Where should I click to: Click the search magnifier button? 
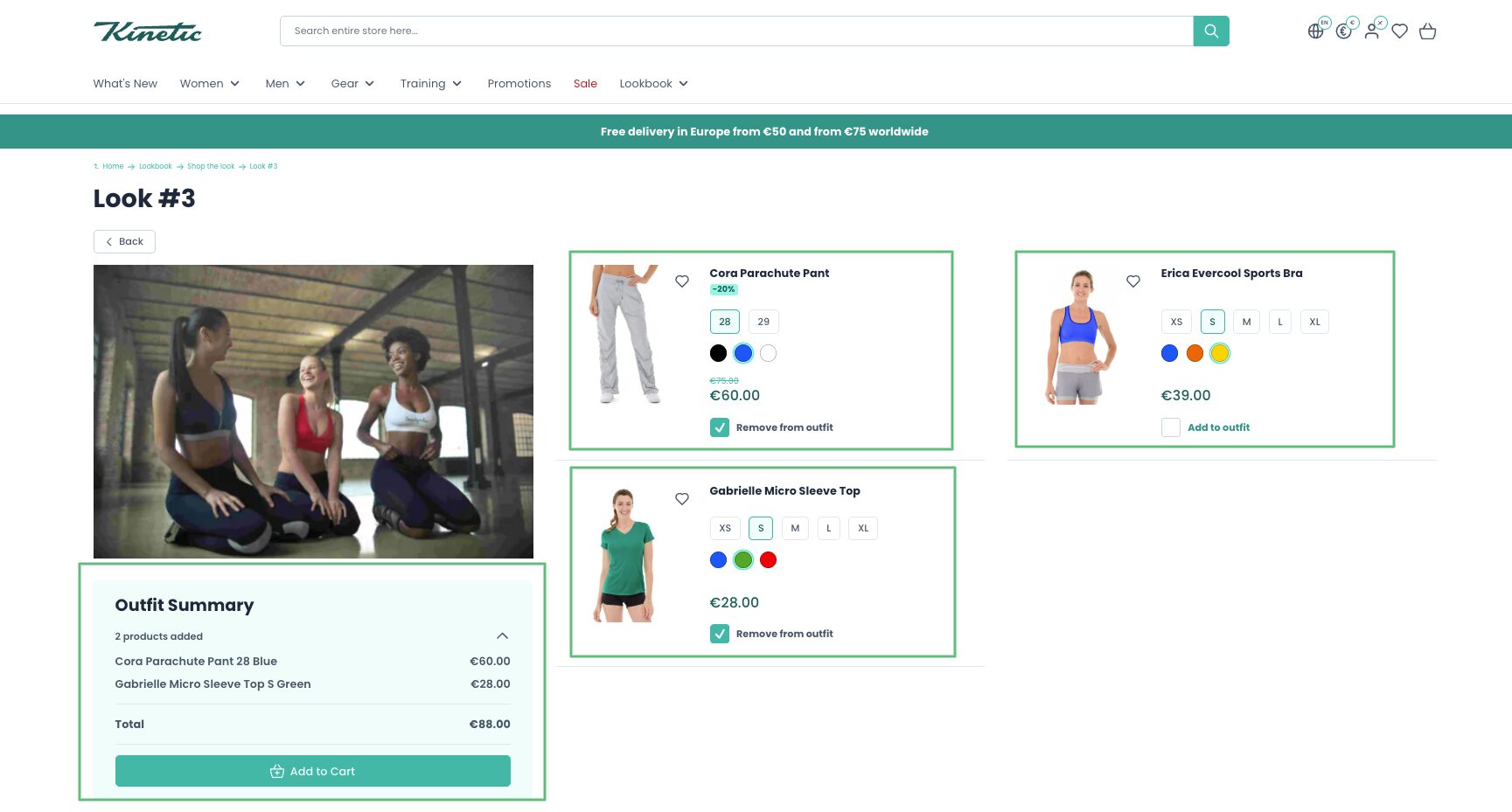pyautogui.click(x=1210, y=31)
